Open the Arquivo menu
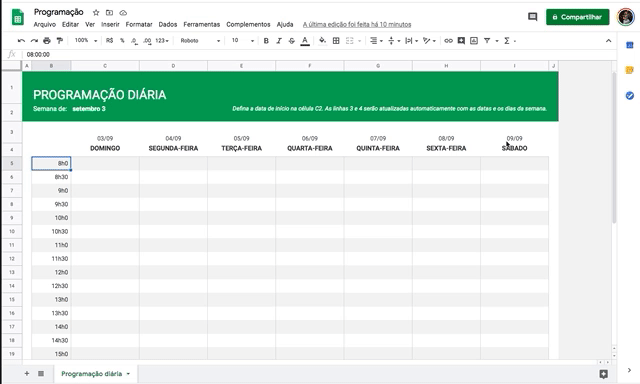640x384 pixels. pyautogui.click(x=44, y=24)
